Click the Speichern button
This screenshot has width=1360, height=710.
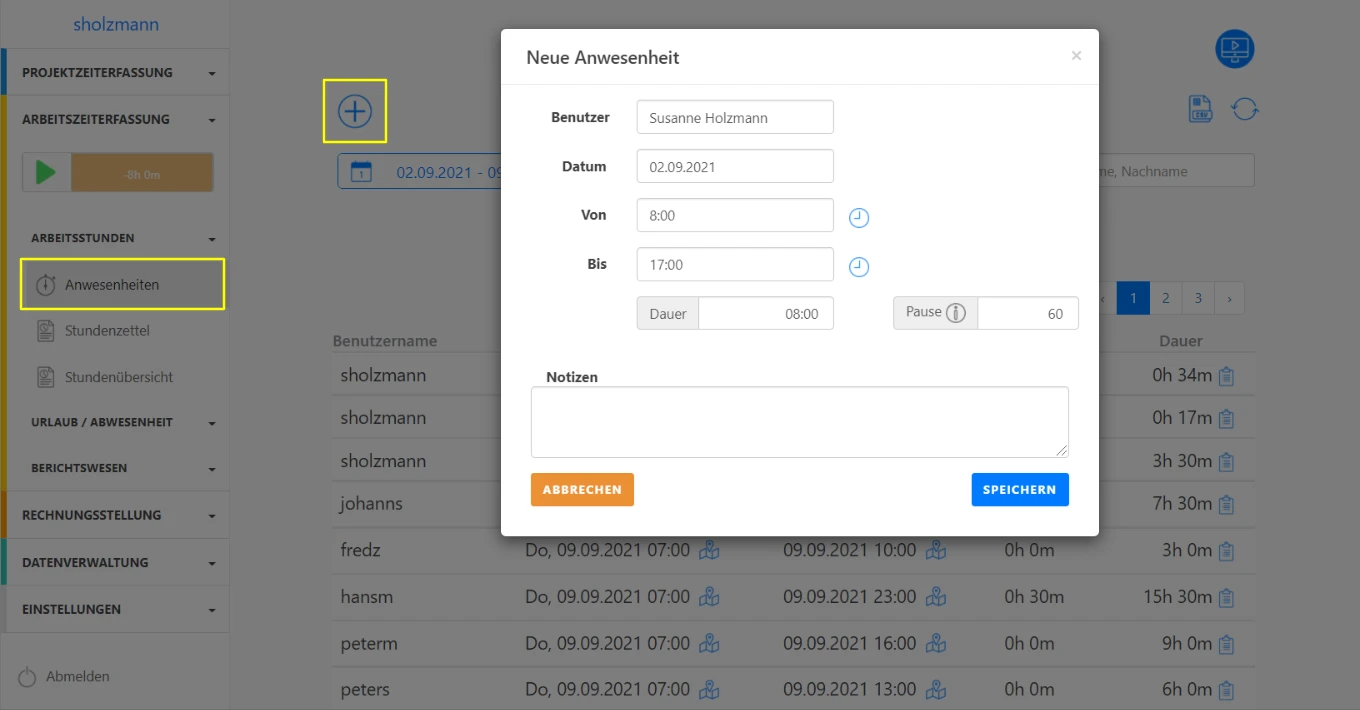(x=1019, y=490)
